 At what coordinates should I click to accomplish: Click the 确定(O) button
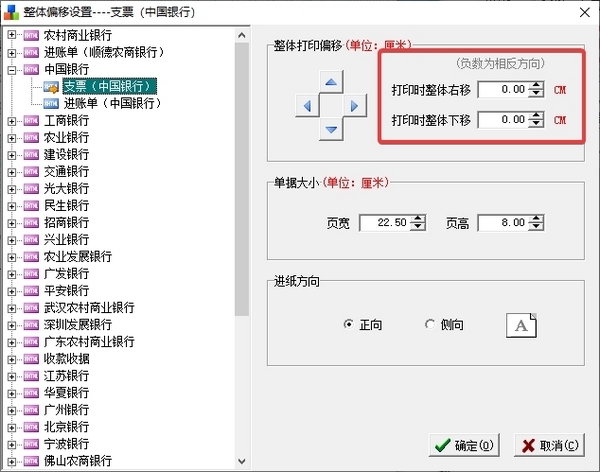click(x=464, y=445)
